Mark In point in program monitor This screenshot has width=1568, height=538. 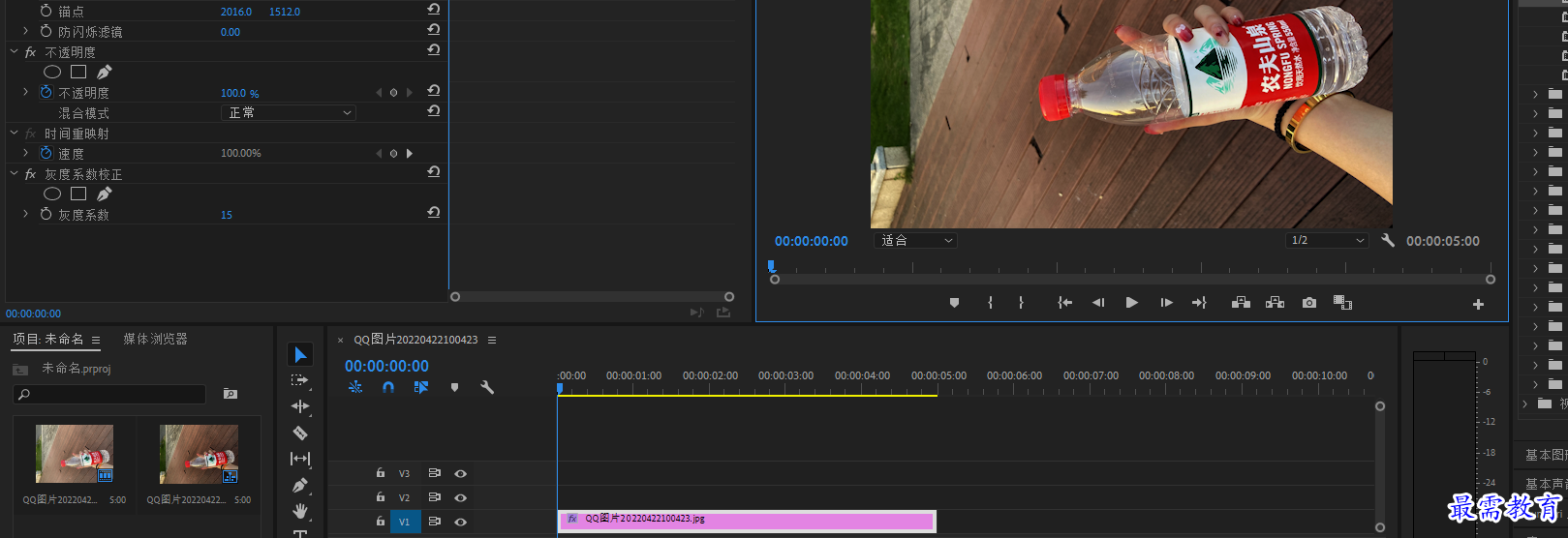click(x=990, y=303)
